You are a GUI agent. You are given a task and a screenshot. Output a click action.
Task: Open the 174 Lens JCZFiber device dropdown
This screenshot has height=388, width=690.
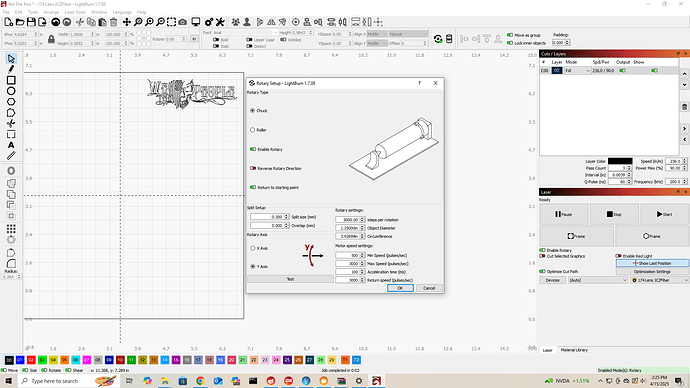click(660, 280)
